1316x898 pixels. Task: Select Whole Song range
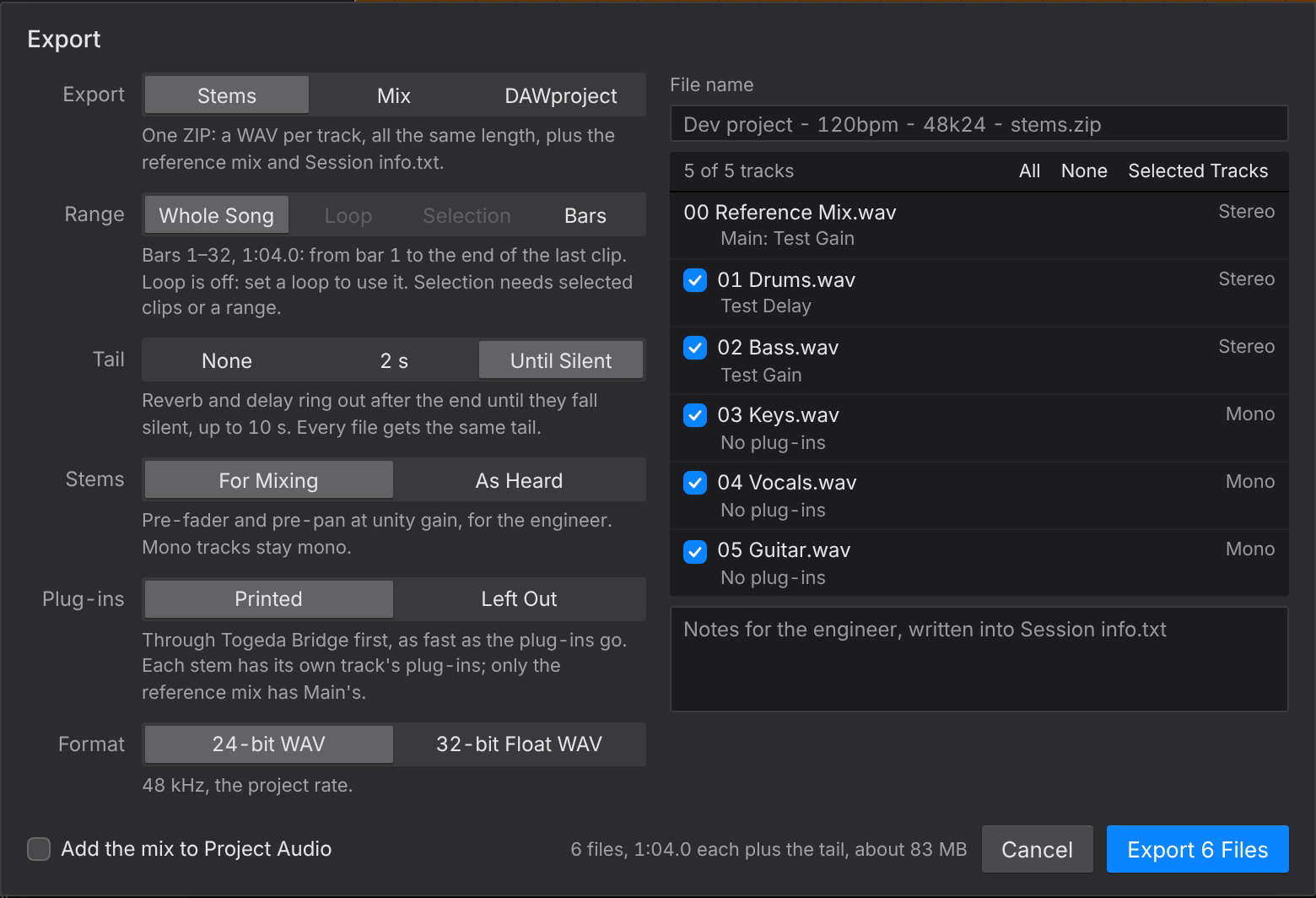point(217,215)
